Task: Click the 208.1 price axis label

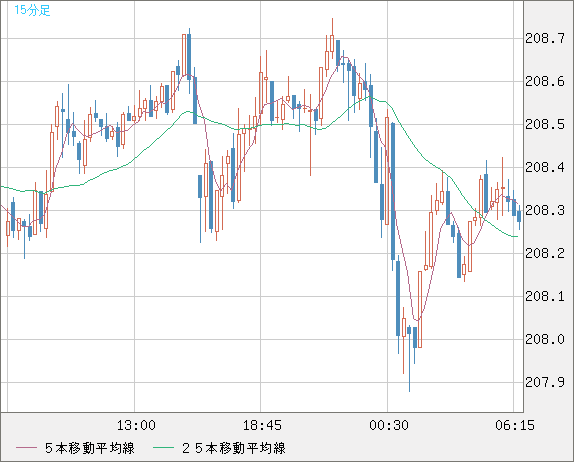Action: pyautogui.click(x=545, y=297)
